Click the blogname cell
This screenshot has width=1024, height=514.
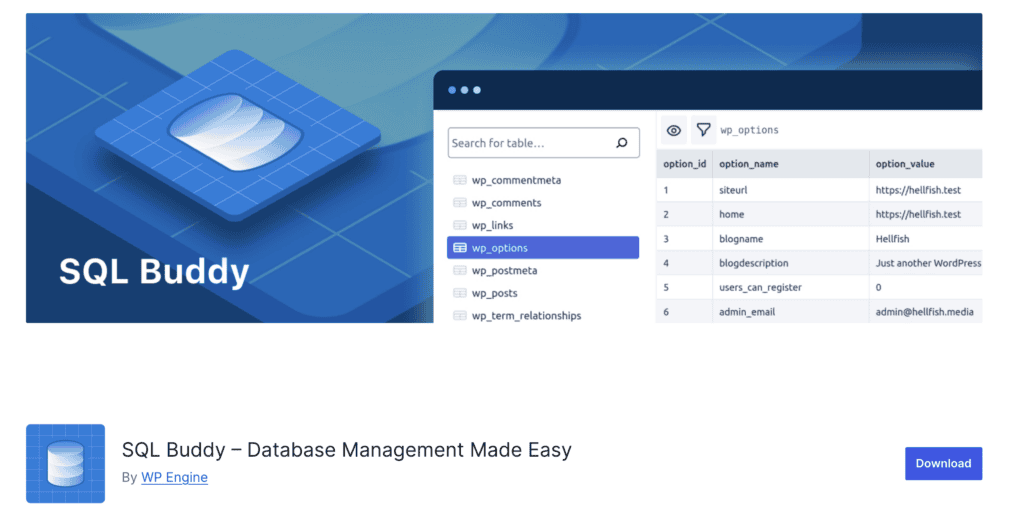[x=791, y=239]
